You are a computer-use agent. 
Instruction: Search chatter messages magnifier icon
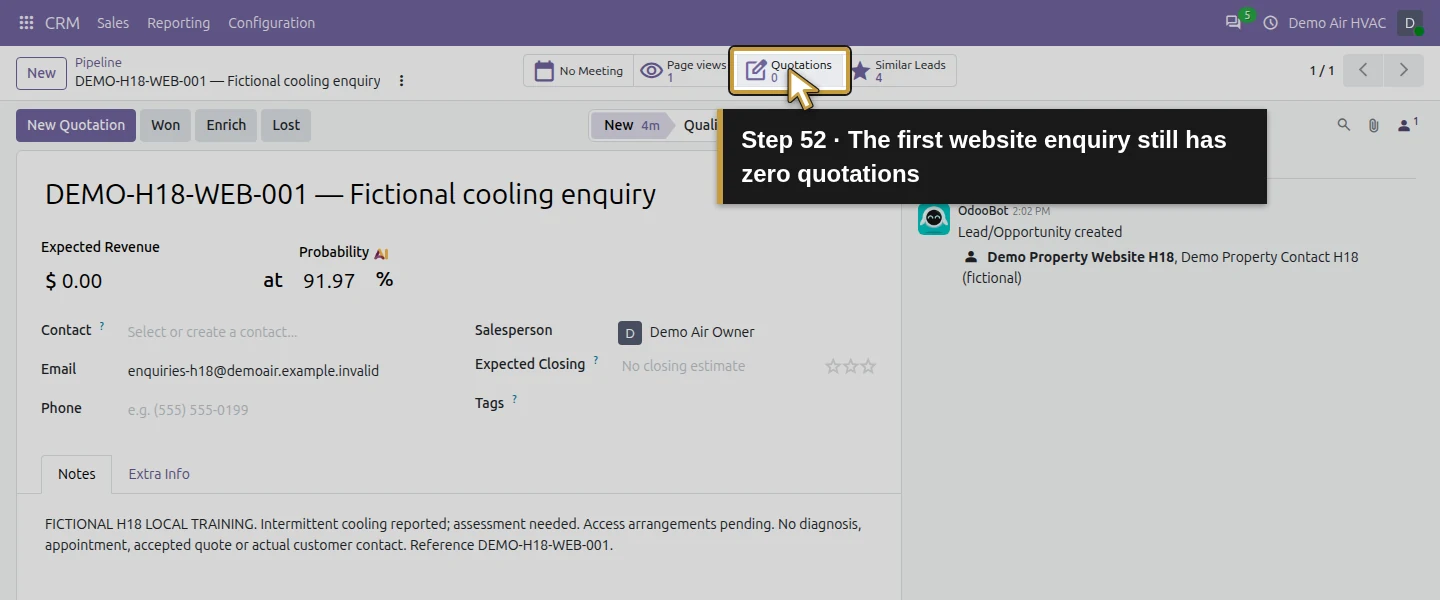pyautogui.click(x=1344, y=125)
